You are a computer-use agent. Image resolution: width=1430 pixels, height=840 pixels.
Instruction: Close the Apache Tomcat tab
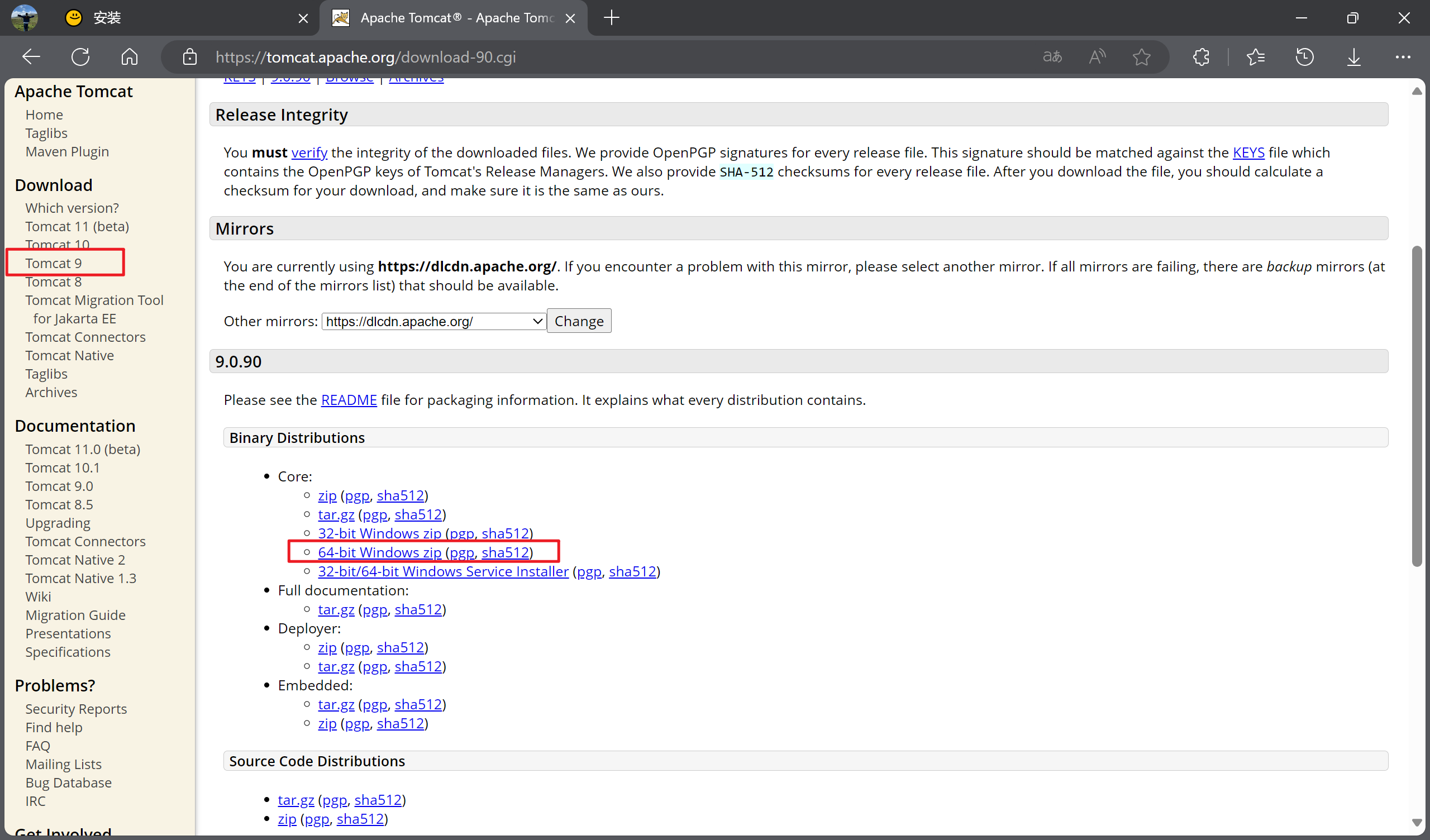tap(570, 18)
